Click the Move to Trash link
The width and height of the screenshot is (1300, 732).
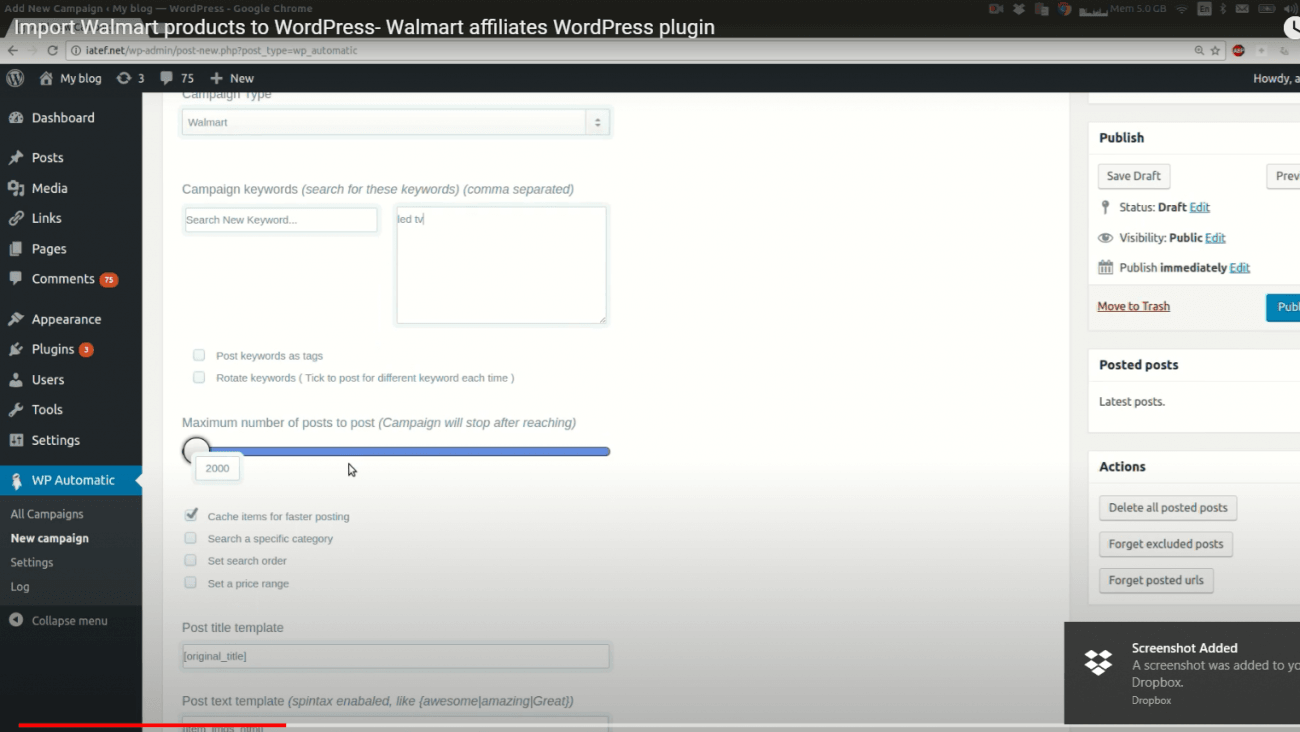(x=1134, y=306)
